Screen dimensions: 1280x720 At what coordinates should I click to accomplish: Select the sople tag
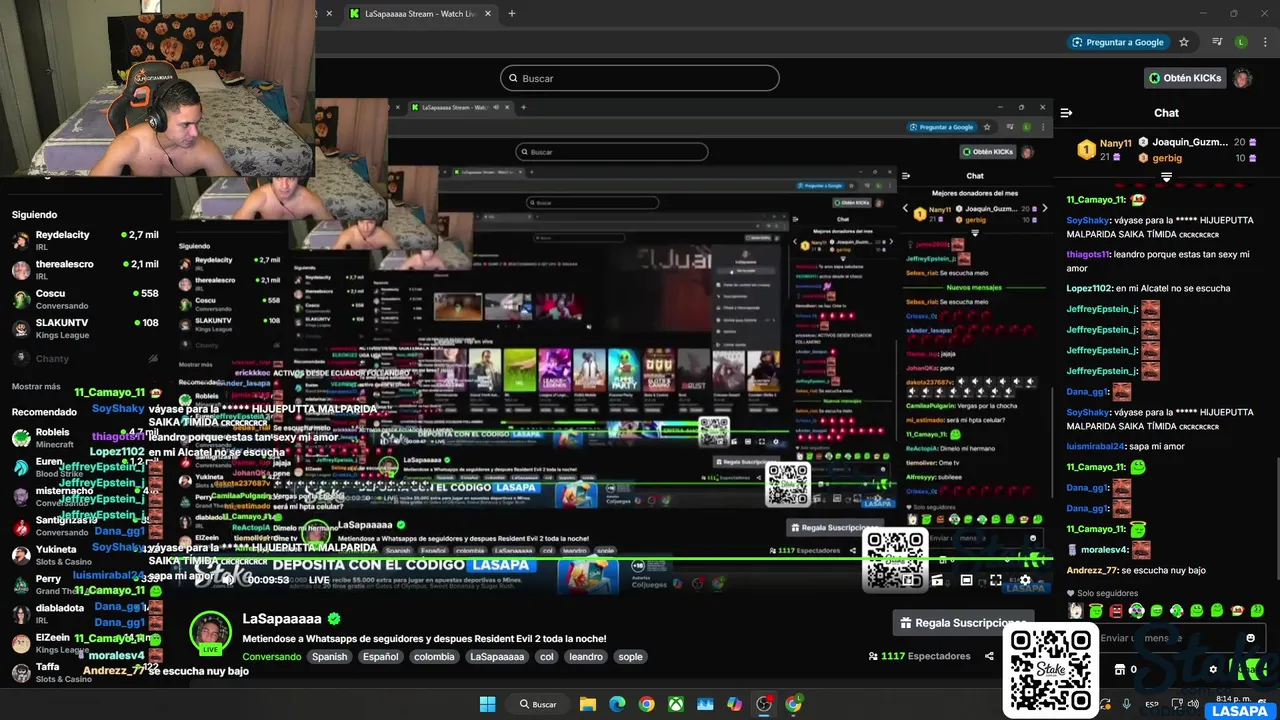point(630,657)
